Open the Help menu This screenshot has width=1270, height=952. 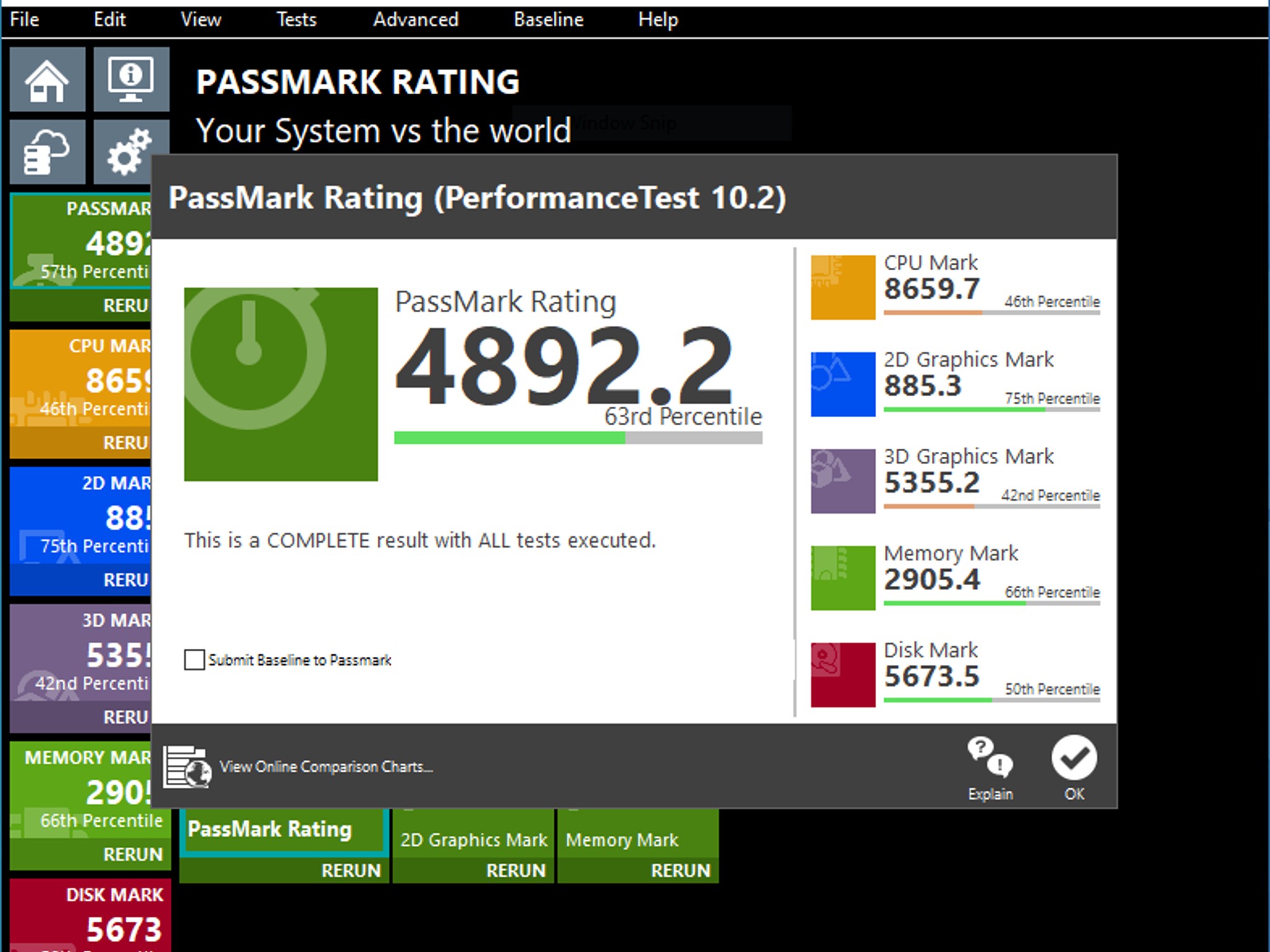pyautogui.click(x=658, y=20)
